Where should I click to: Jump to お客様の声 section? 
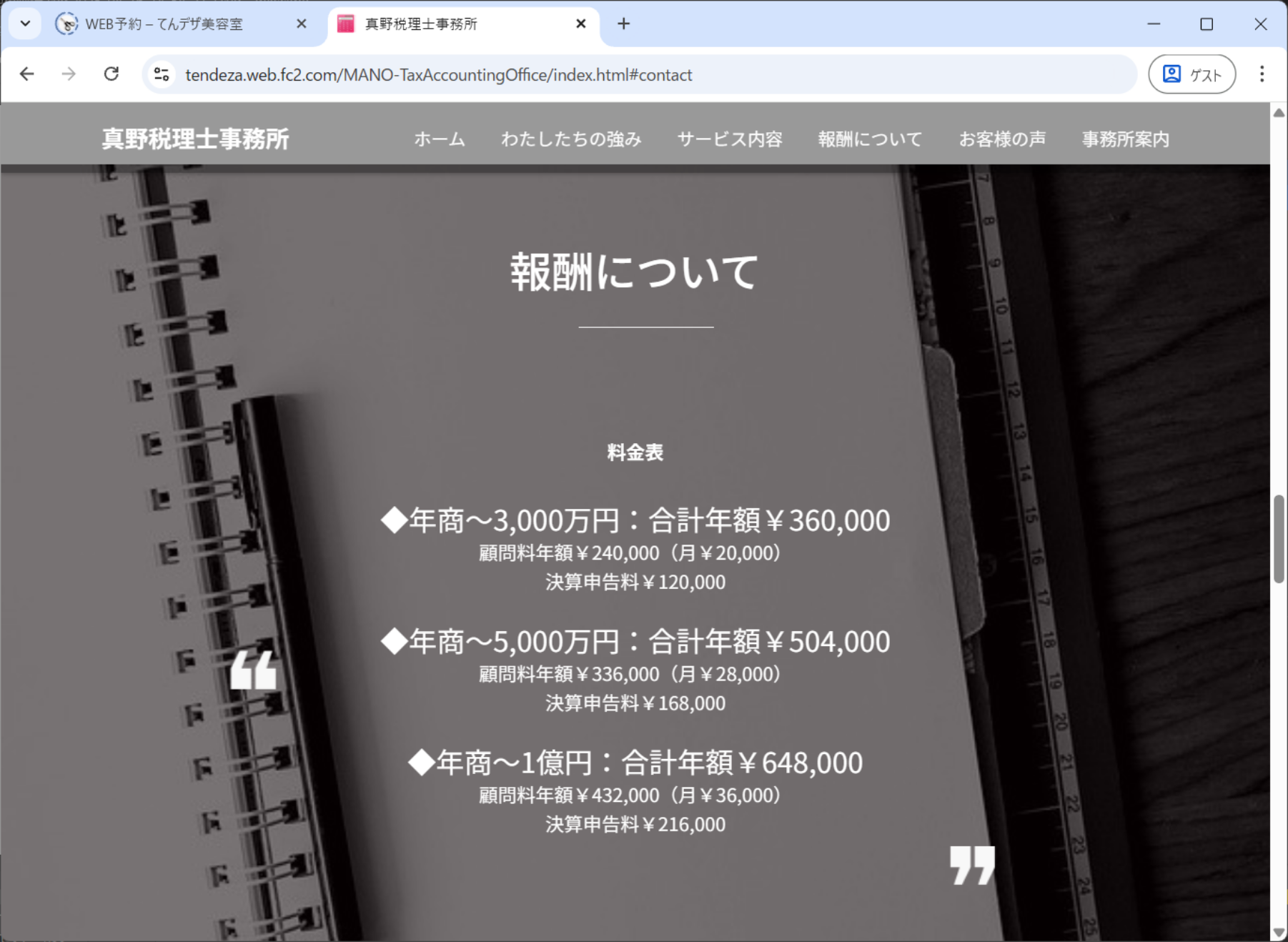click(1002, 139)
